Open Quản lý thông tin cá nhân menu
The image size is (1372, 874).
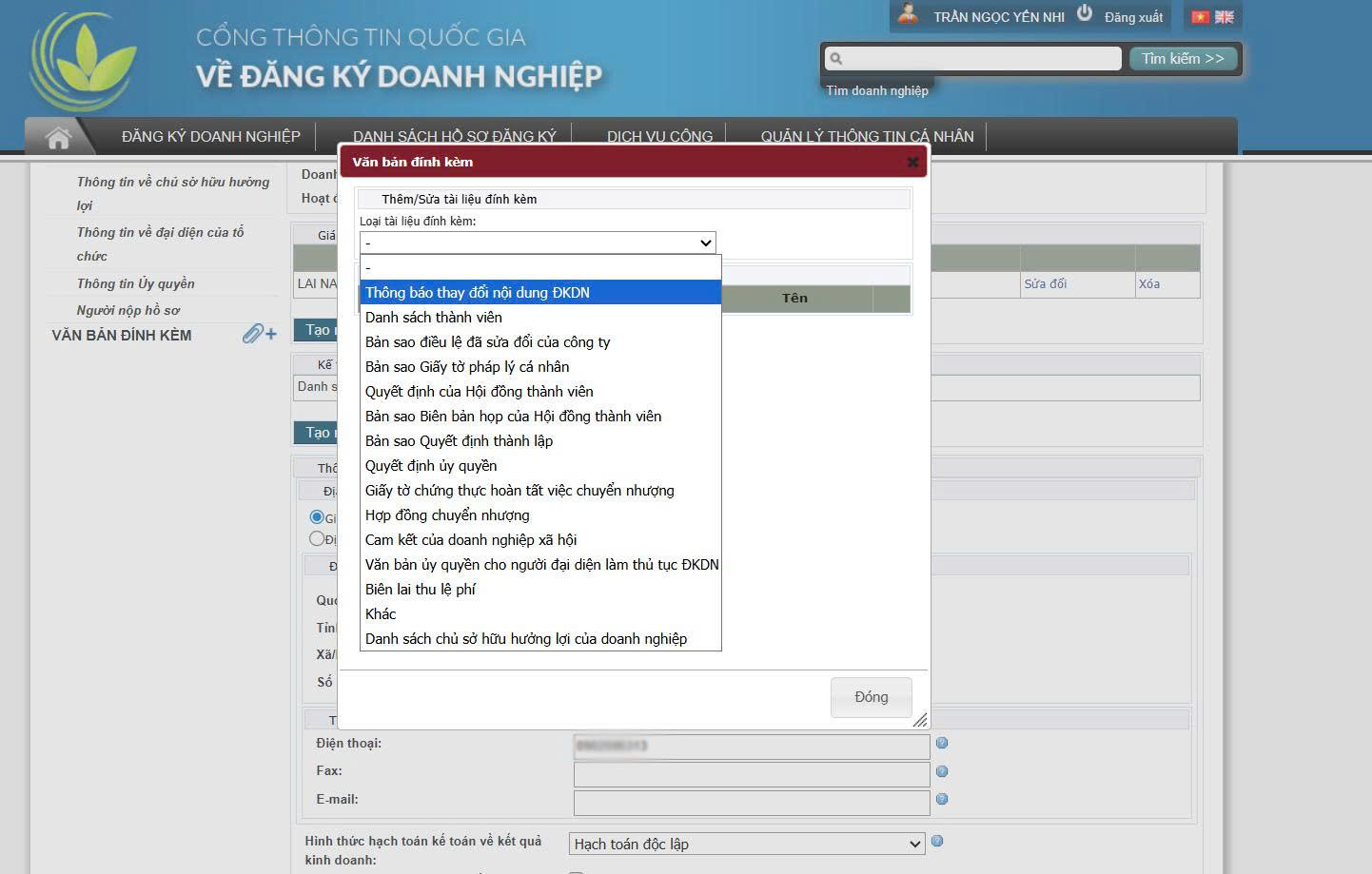click(867, 137)
